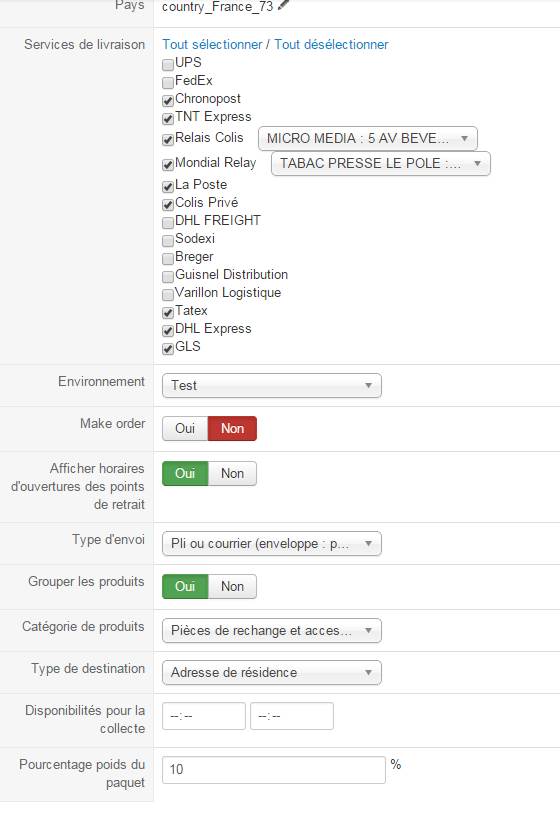Set Grouper les produits to Non

point(232,586)
